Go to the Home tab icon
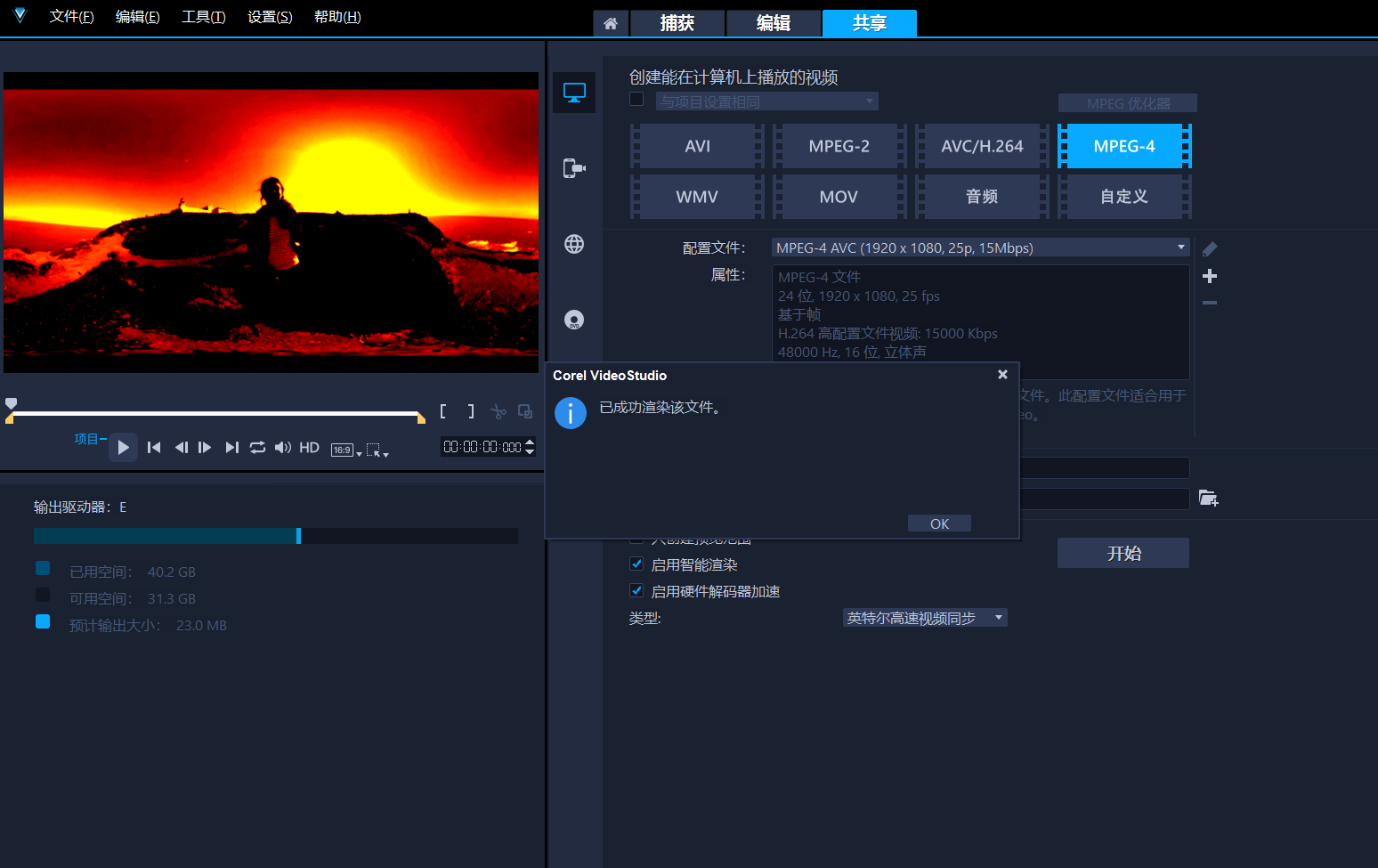The width and height of the screenshot is (1378, 868). [611, 24]
